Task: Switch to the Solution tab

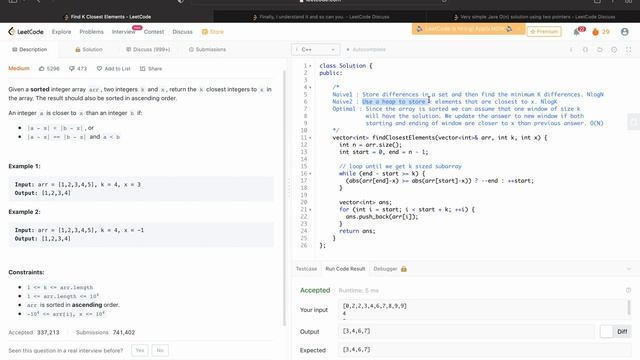Action: (x=89, y=49)
